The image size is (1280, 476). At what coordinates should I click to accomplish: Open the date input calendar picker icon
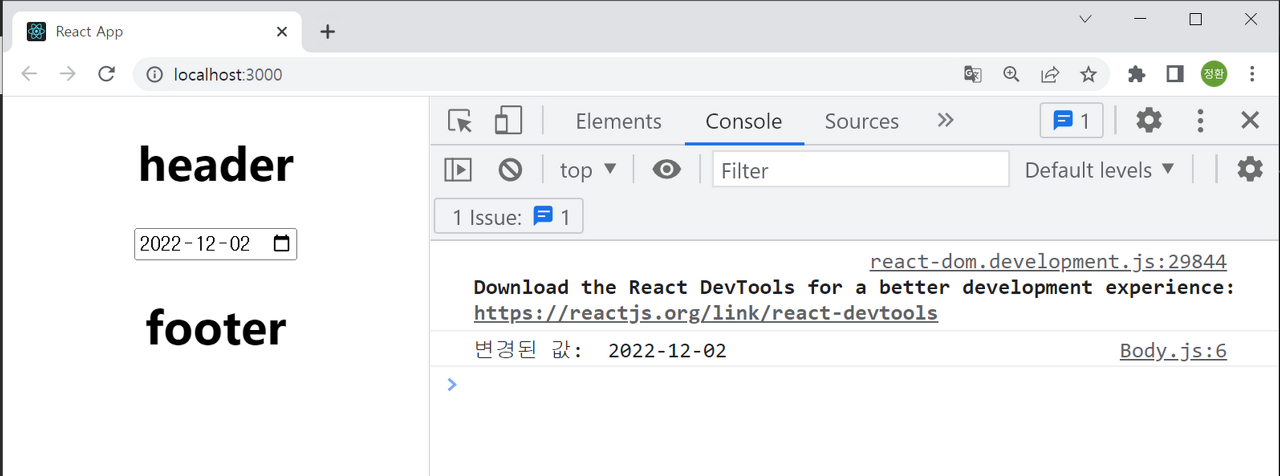coord(281,243)
